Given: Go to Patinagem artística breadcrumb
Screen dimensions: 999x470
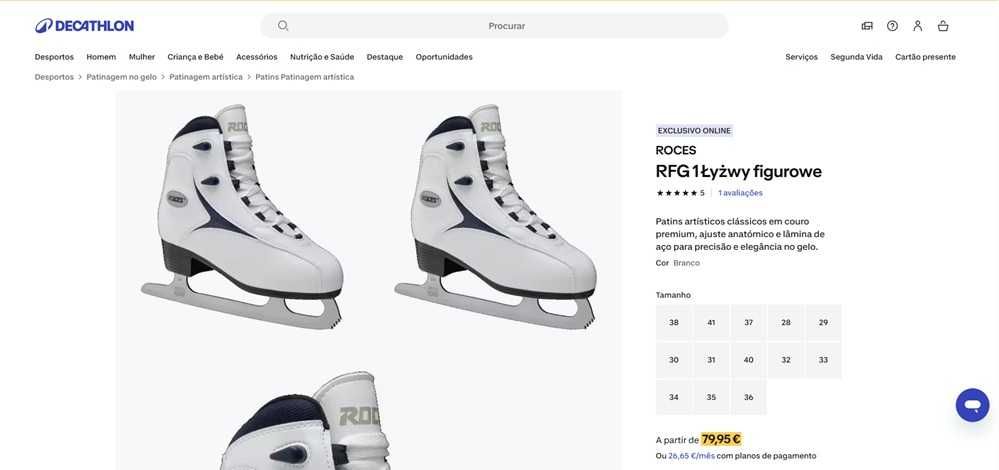Looking at the screenshot, I should tap(206, 77).
